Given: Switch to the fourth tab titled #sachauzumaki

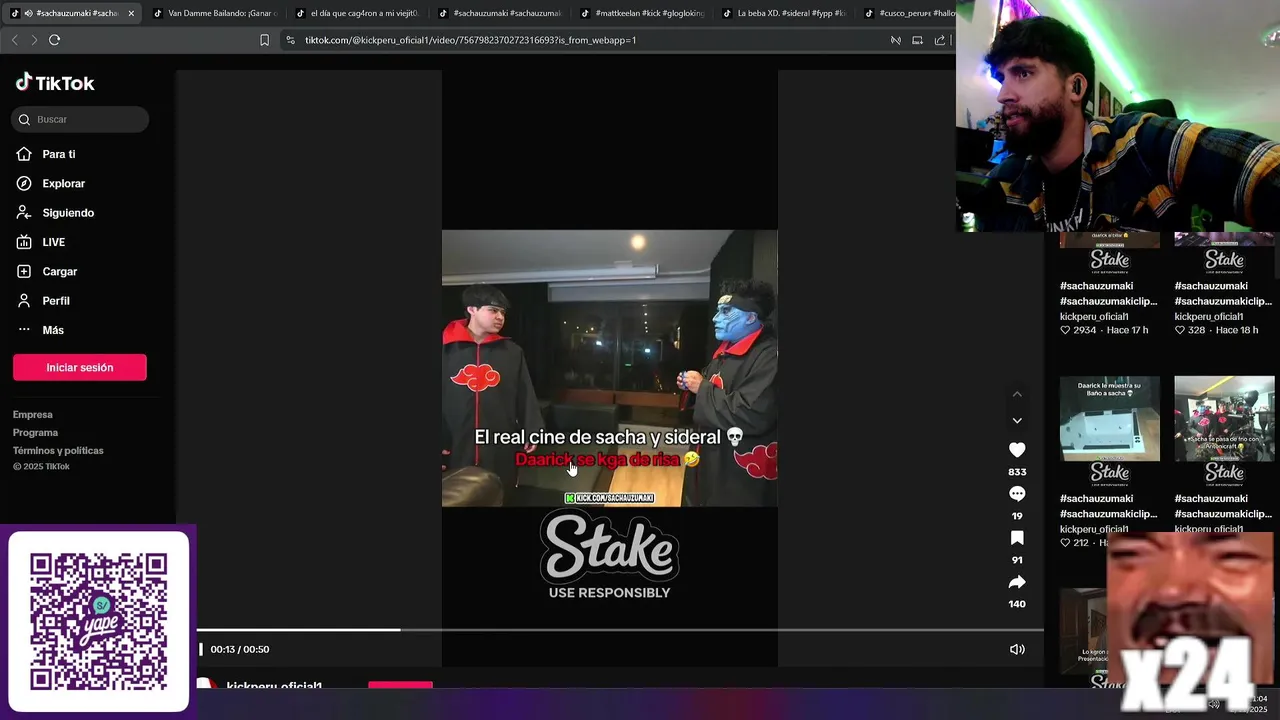Looking at the screenshot, I should 500,13.
